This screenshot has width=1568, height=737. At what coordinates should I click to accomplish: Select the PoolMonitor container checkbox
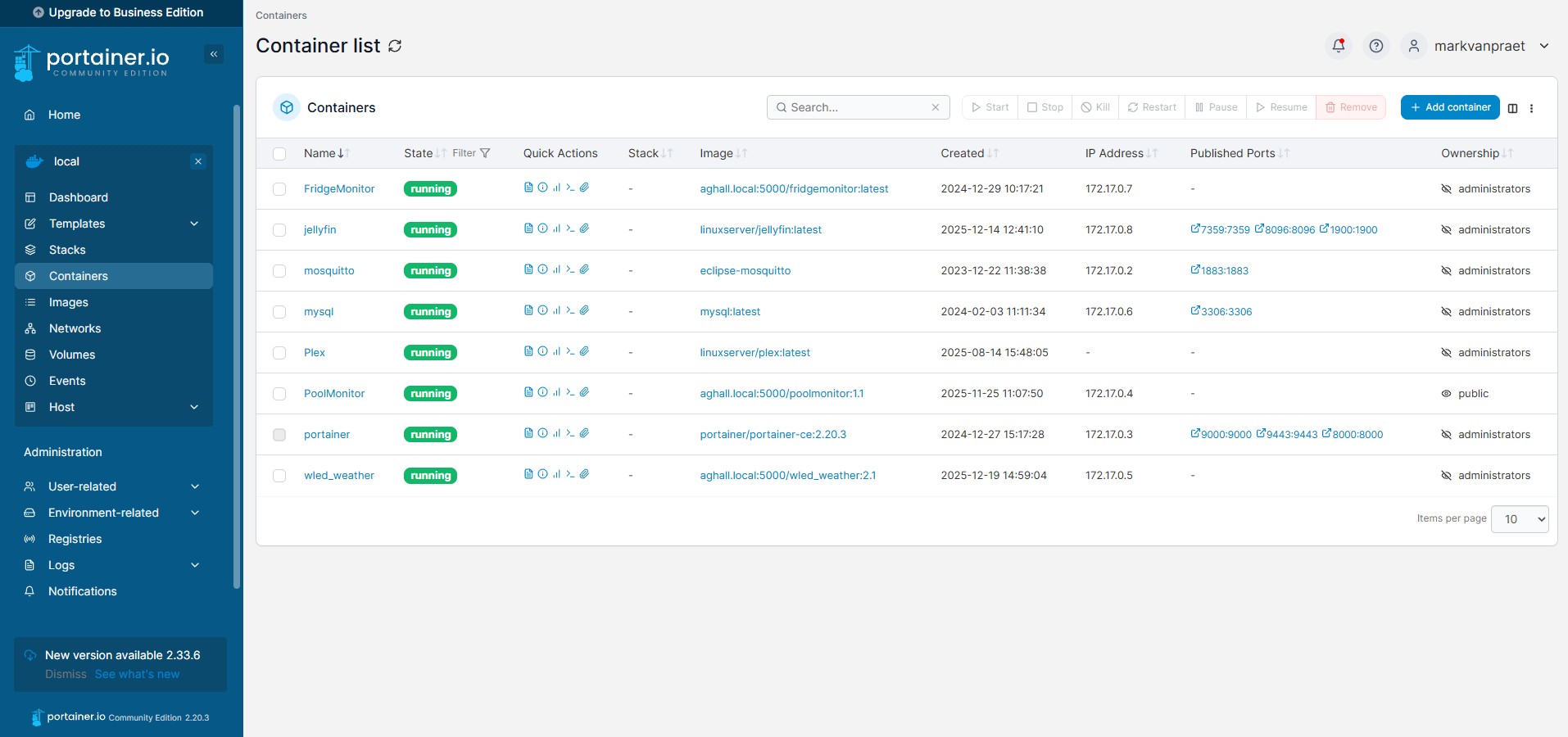click(x=279, y=394)
